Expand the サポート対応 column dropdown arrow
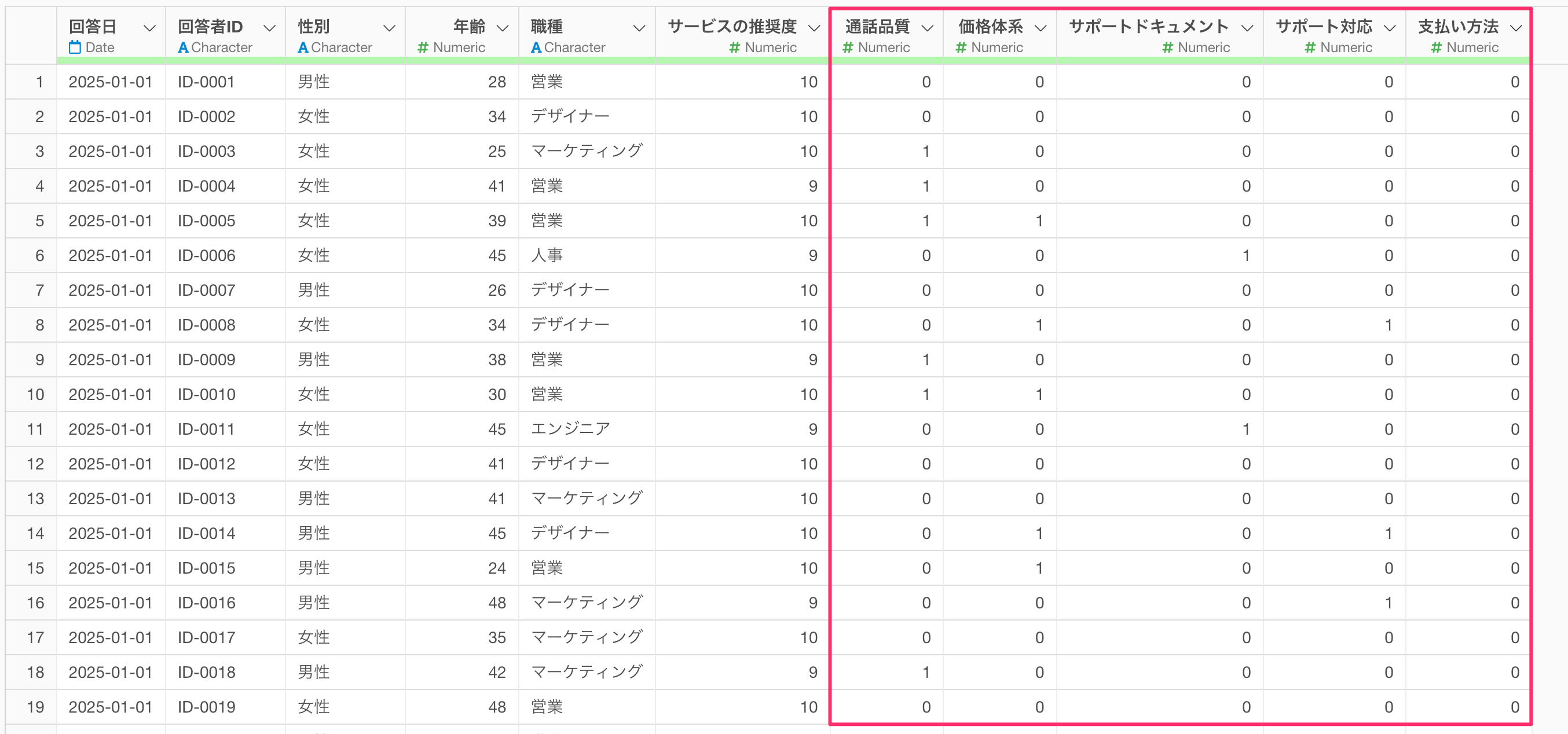Image resolution: width=1568 pixels, height=734 pixels. [x=1389, y=28]
